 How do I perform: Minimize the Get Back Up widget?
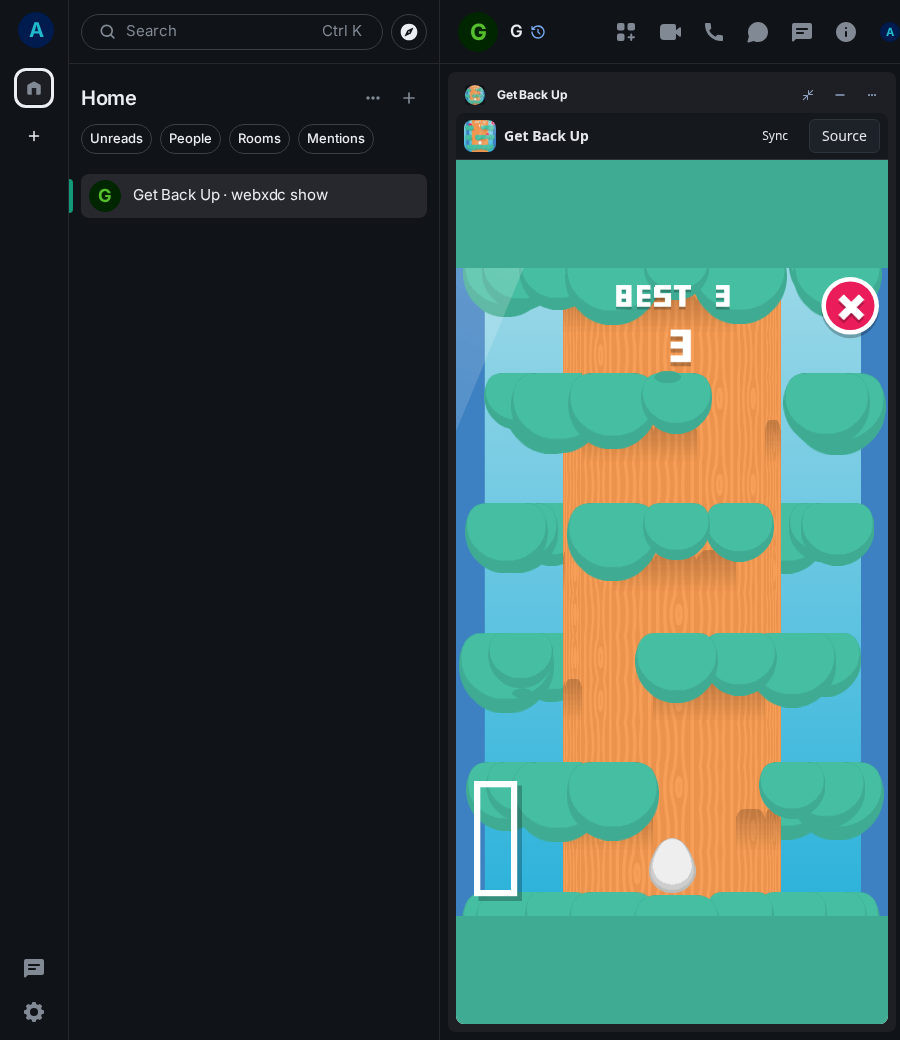[x=840, y=95]
